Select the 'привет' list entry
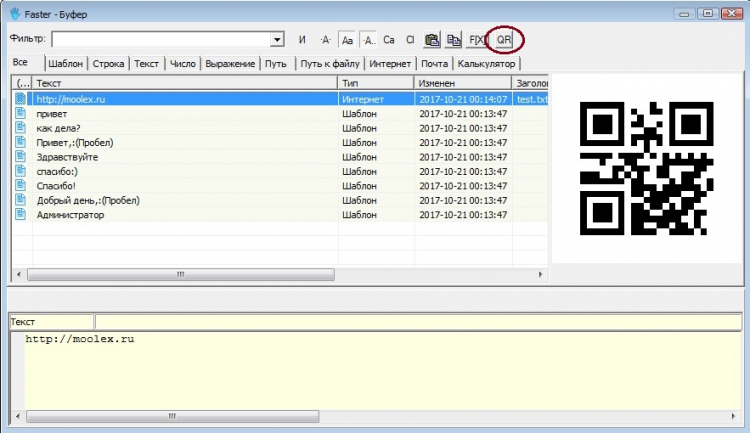This screenshot has width=750, height=433. point(52,114)
